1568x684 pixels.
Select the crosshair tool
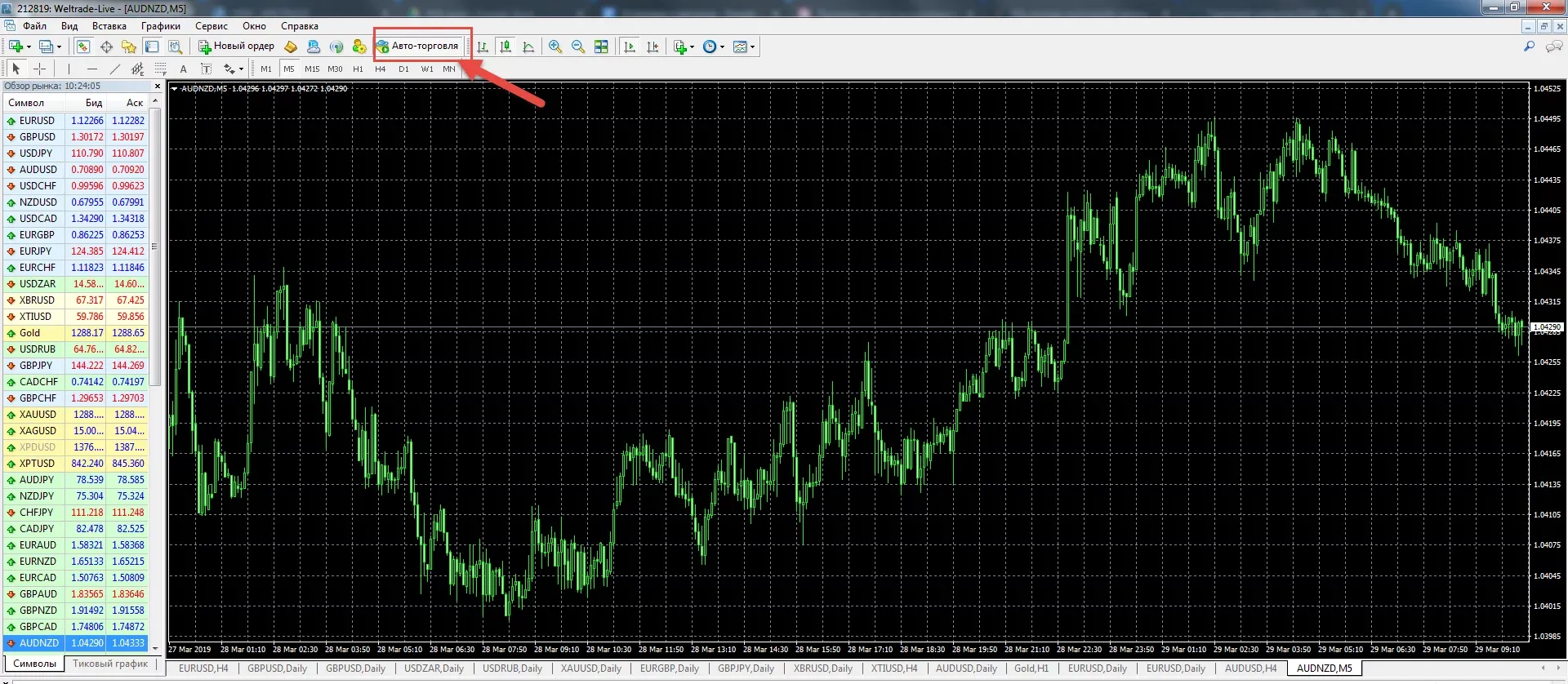(38, 69)
